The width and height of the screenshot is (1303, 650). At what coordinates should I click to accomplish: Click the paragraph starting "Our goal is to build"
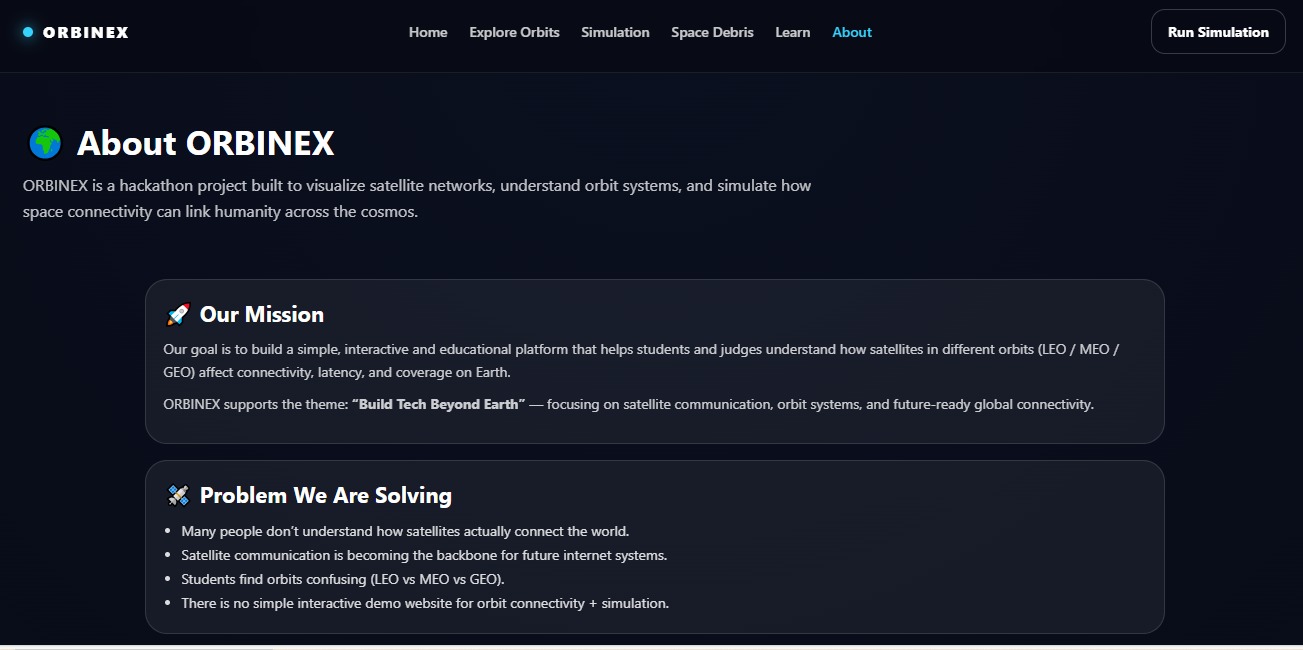(x=641, y=361)
